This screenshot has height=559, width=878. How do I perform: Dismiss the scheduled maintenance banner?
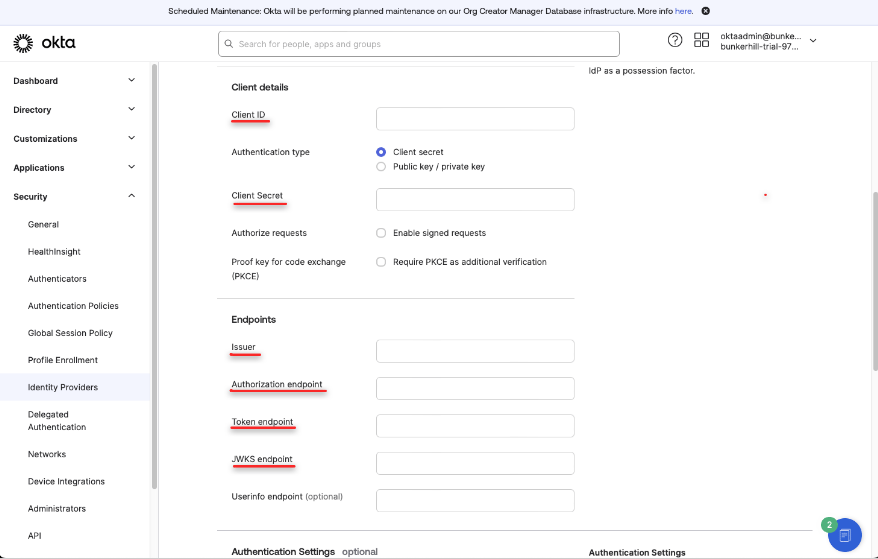[706, 11]
